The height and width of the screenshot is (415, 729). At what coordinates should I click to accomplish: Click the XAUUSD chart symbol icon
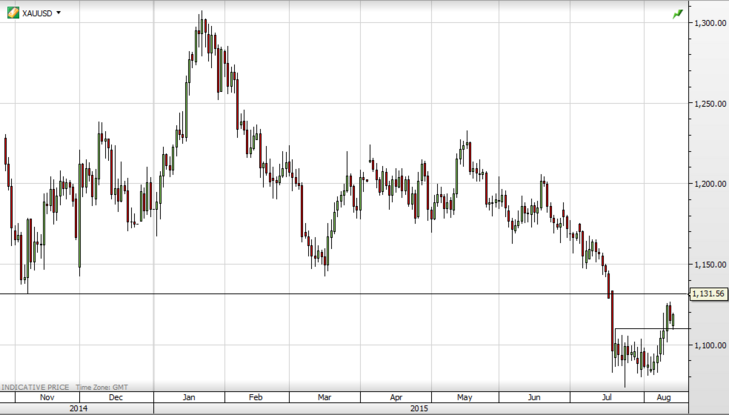[12, 13]
